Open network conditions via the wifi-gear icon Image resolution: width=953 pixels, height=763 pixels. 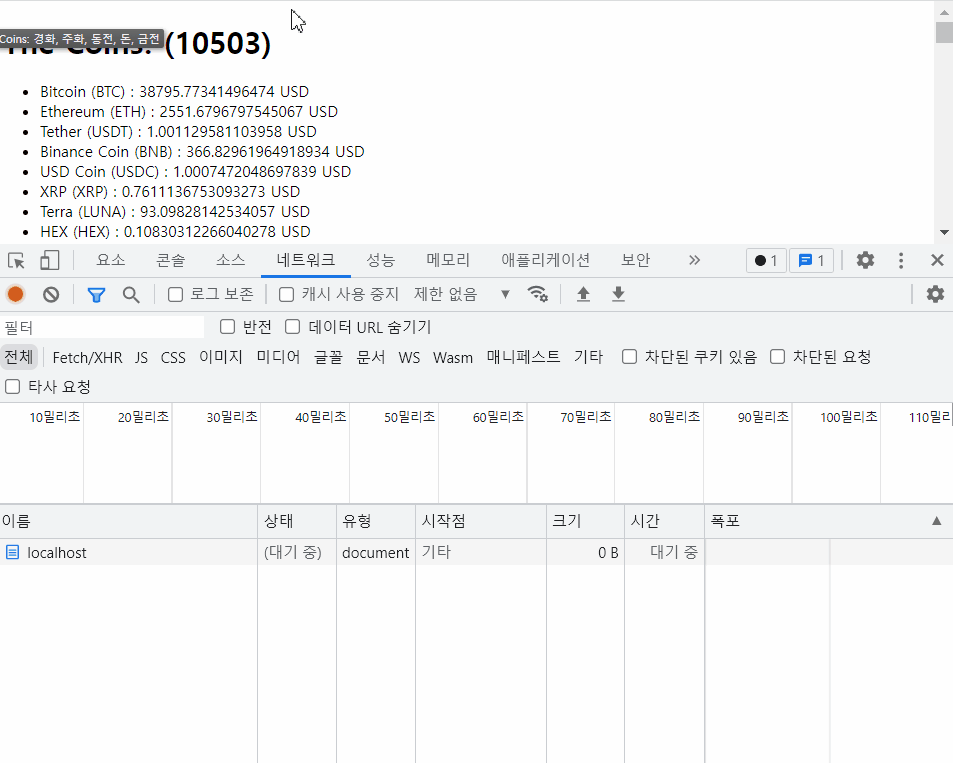538,294
